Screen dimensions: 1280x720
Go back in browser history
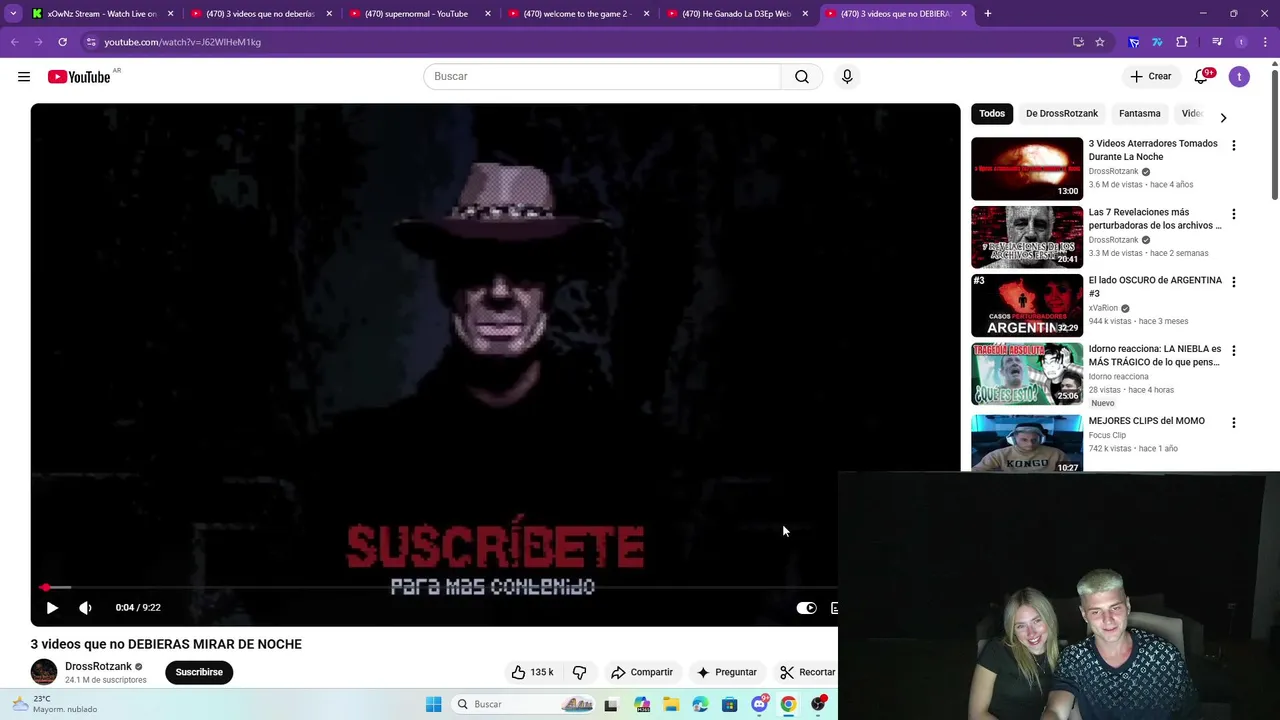(14, 42)
